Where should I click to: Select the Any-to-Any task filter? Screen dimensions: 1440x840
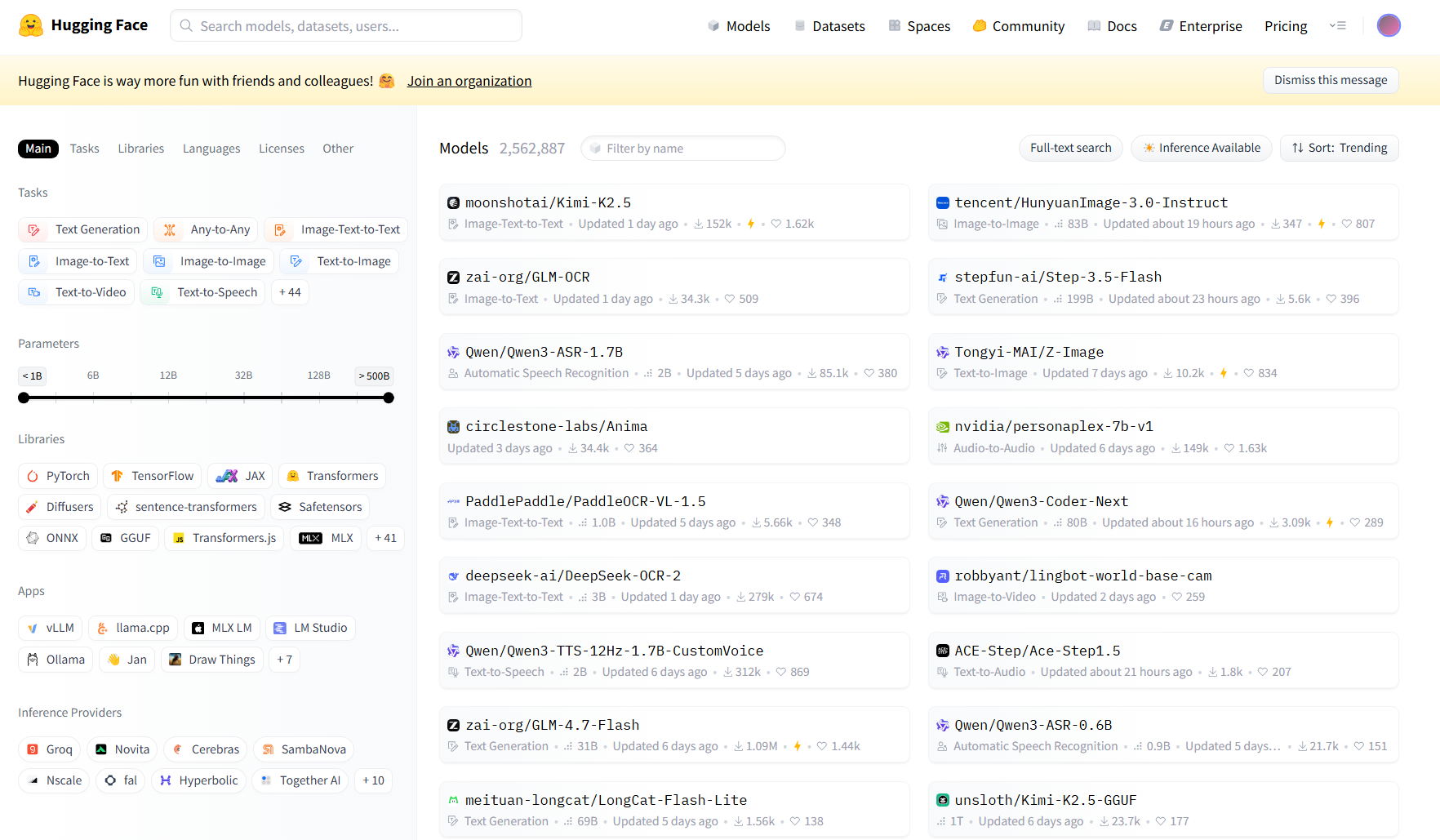tap(207, 229)
